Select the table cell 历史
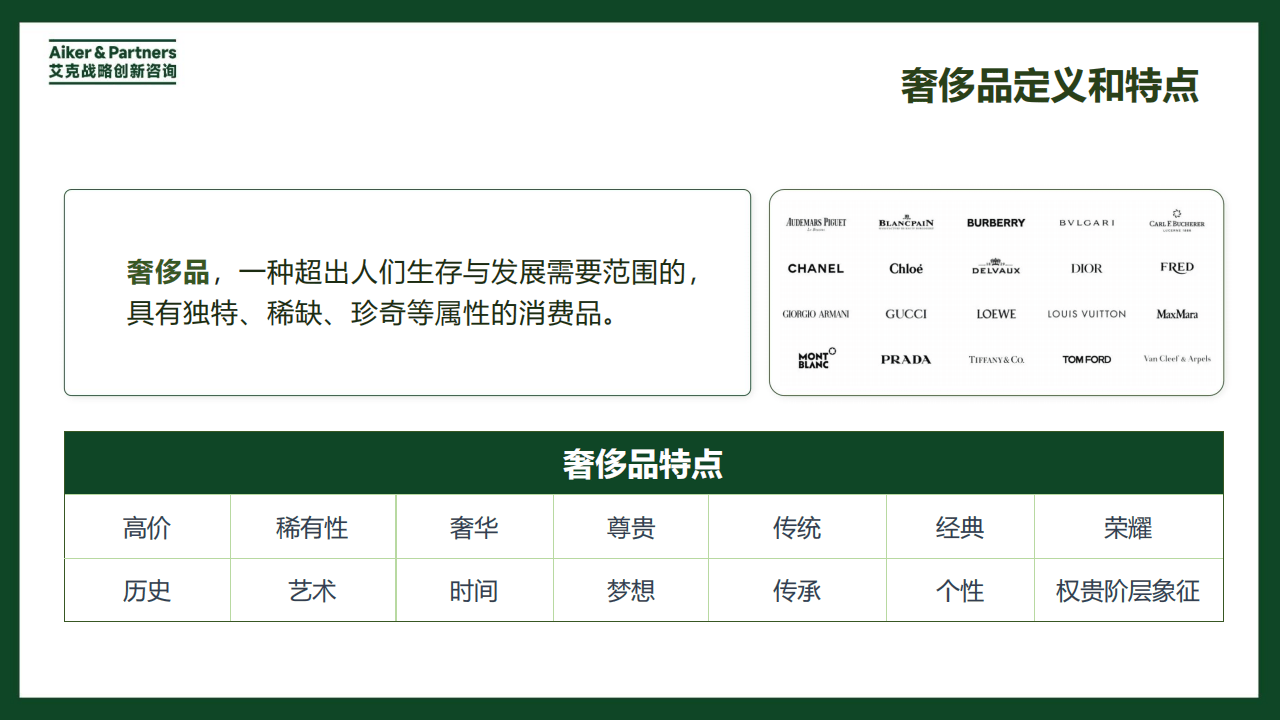Image resolution: width=1280 pixels, height=720 pixels. coord(147,591)
